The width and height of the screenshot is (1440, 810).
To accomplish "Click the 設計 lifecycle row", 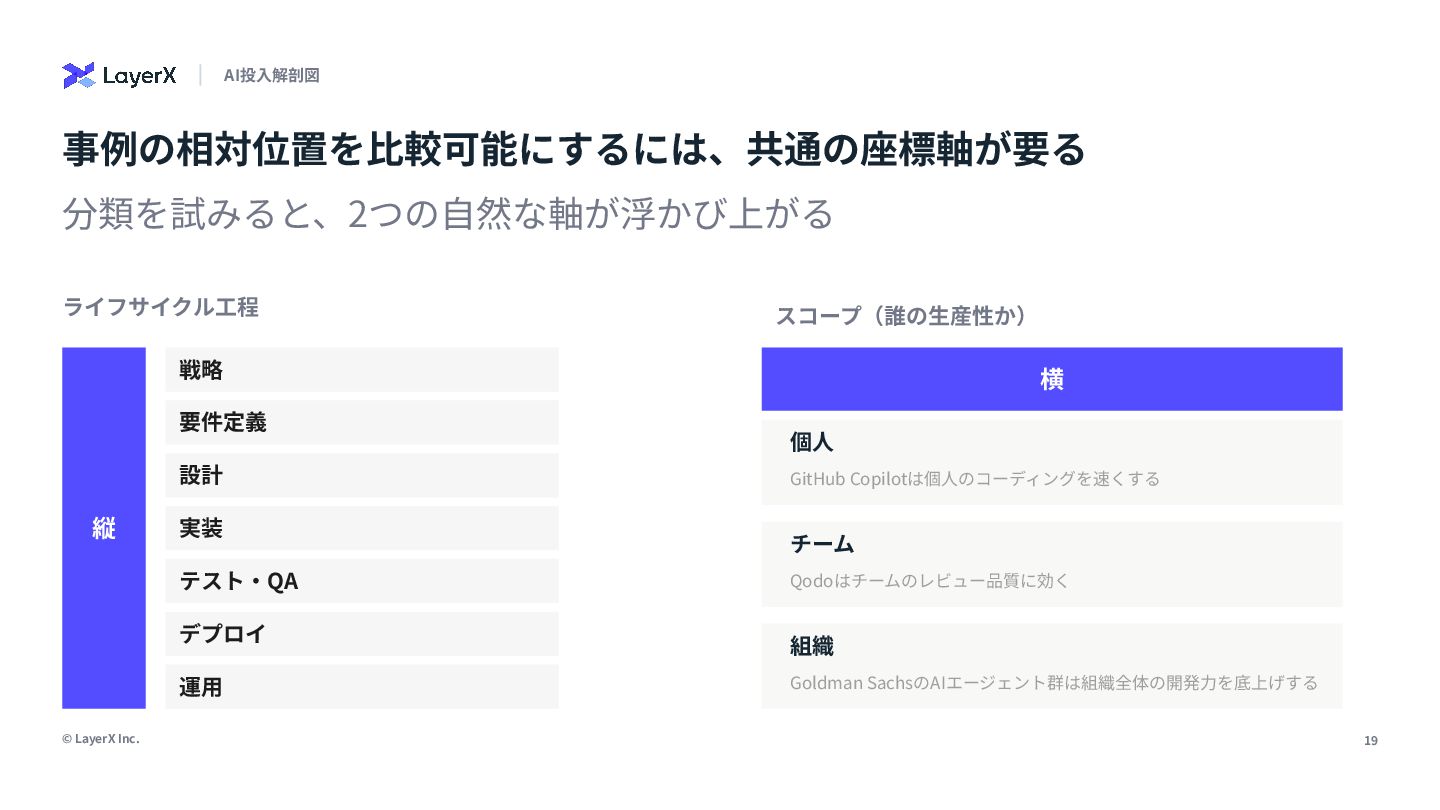I will 361,475.
